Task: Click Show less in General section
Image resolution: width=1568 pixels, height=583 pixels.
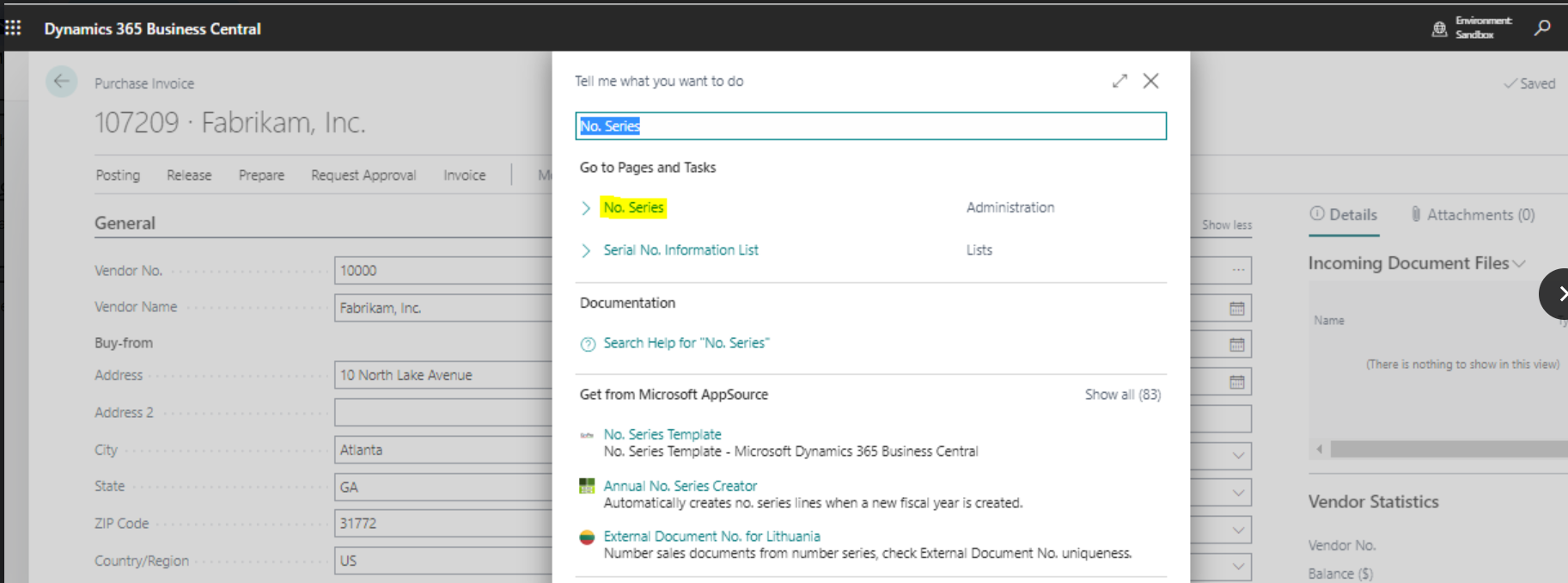Action: tap(1227, 225)
